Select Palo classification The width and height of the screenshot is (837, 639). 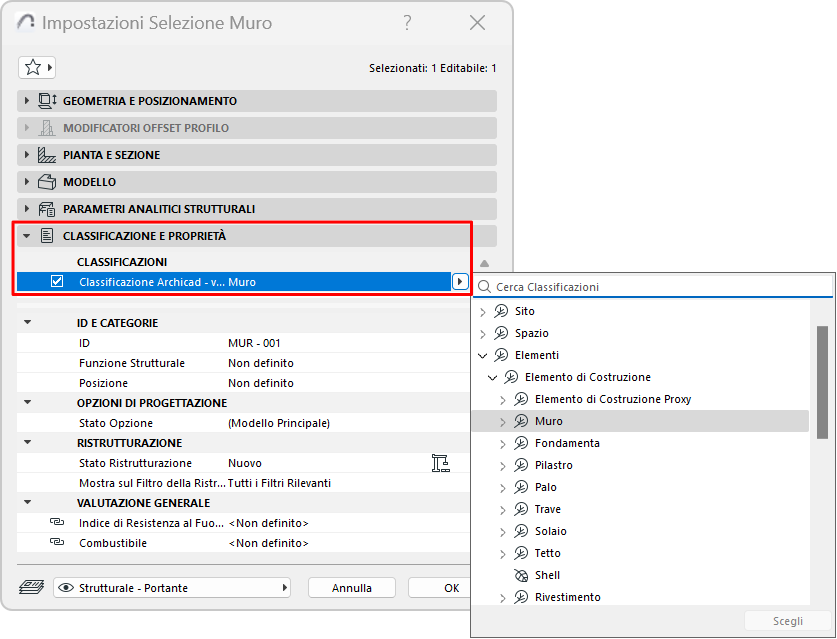click(546, 487)
